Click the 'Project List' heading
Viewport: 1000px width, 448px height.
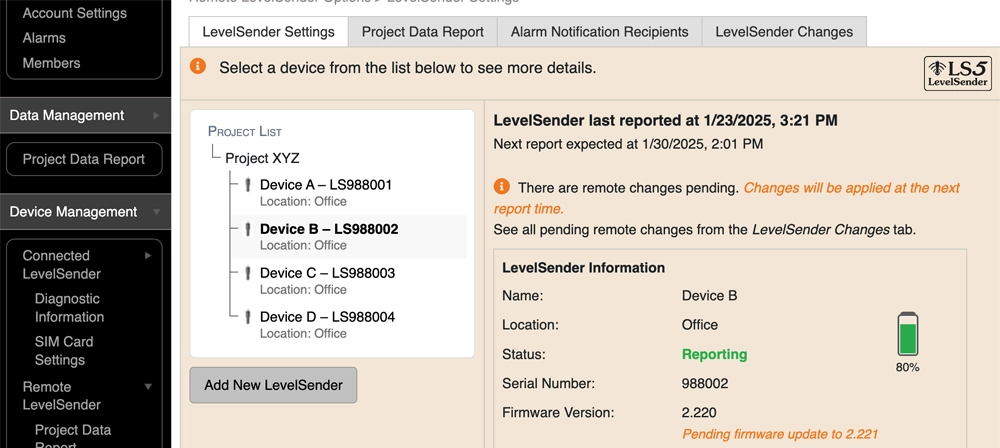(245, 131)
